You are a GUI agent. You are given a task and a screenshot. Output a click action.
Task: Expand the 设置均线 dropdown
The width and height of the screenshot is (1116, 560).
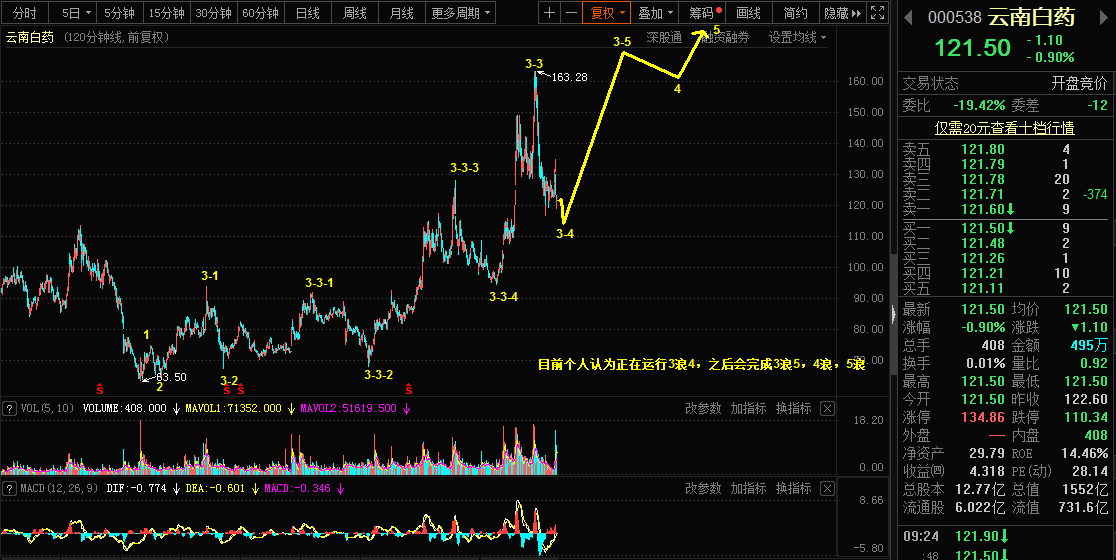797,38
